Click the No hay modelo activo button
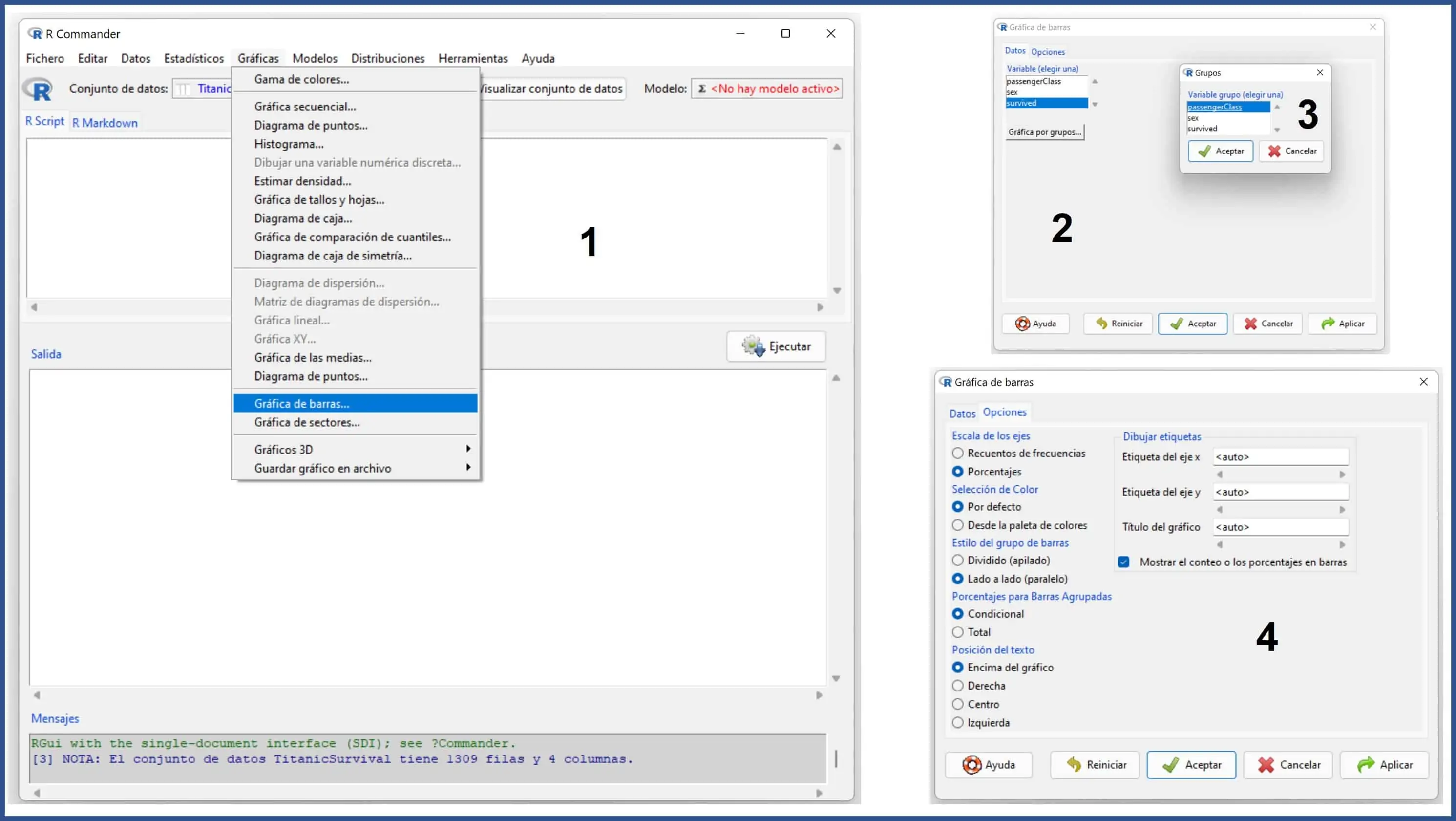This screenshot has height=821, width=1456. (x=767, y=89)
